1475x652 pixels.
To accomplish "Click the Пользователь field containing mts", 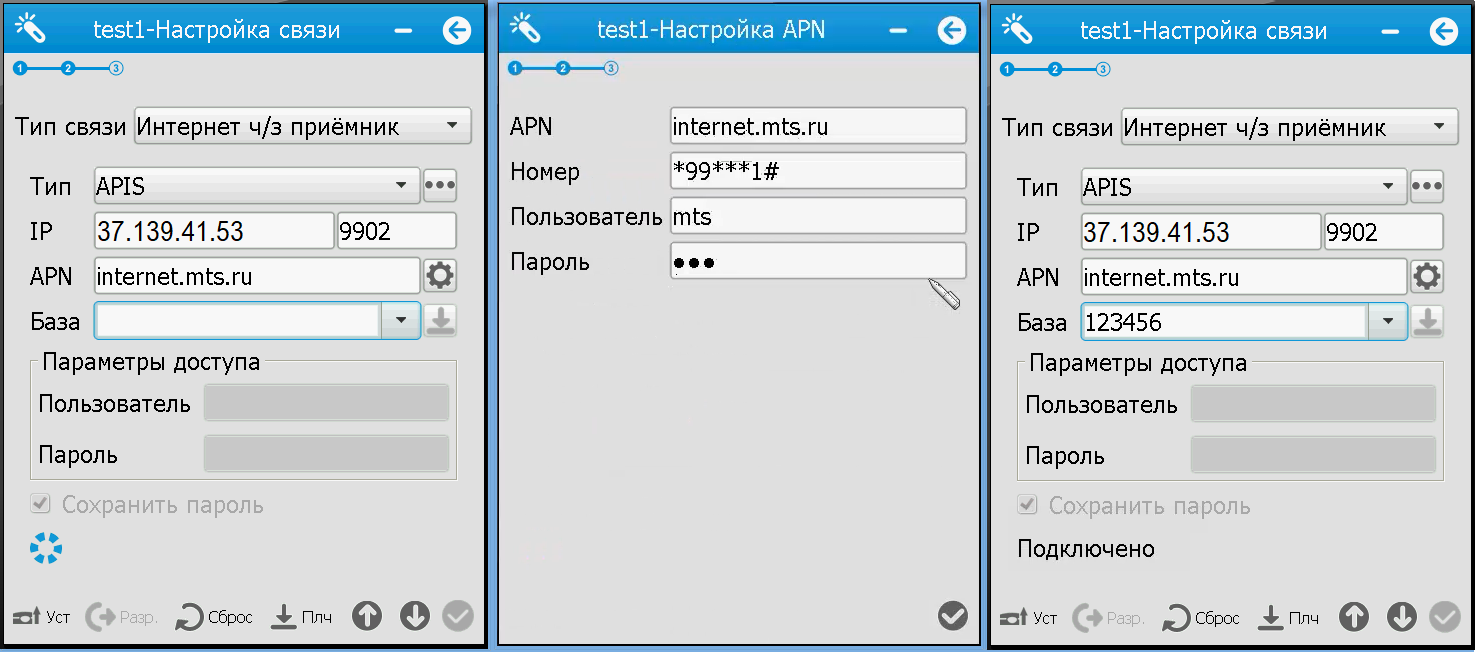I will (818, 216).
